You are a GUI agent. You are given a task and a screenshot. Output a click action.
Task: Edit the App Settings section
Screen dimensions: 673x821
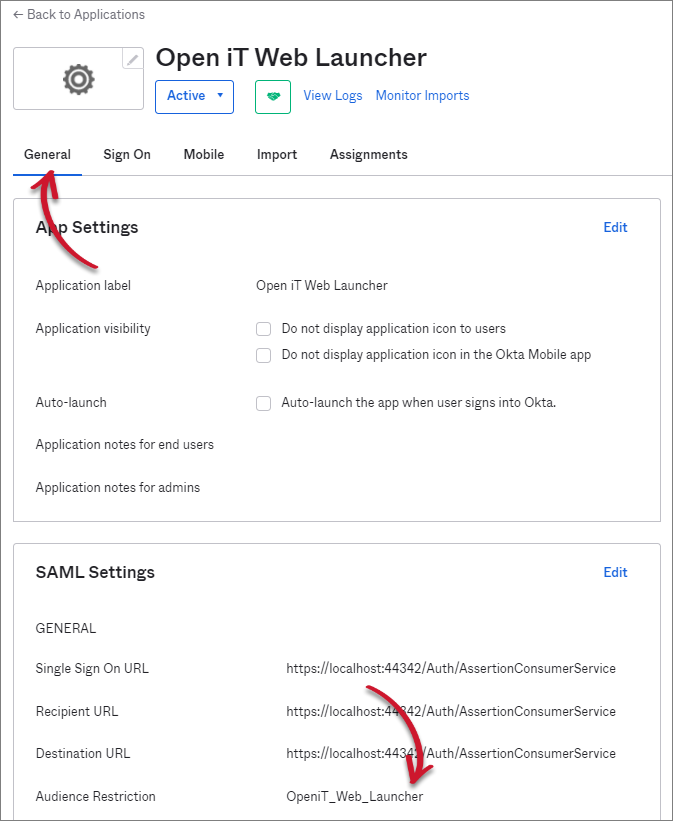615,228
